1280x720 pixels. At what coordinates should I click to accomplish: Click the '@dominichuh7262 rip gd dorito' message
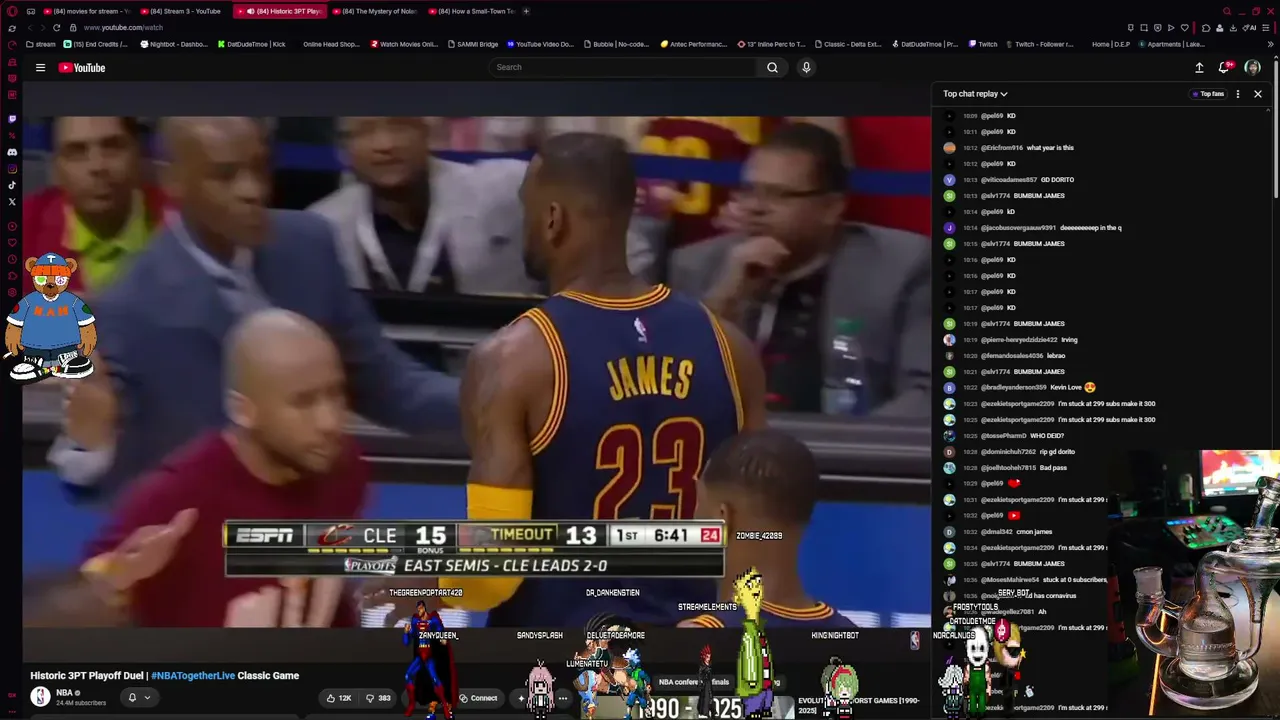1012,452
